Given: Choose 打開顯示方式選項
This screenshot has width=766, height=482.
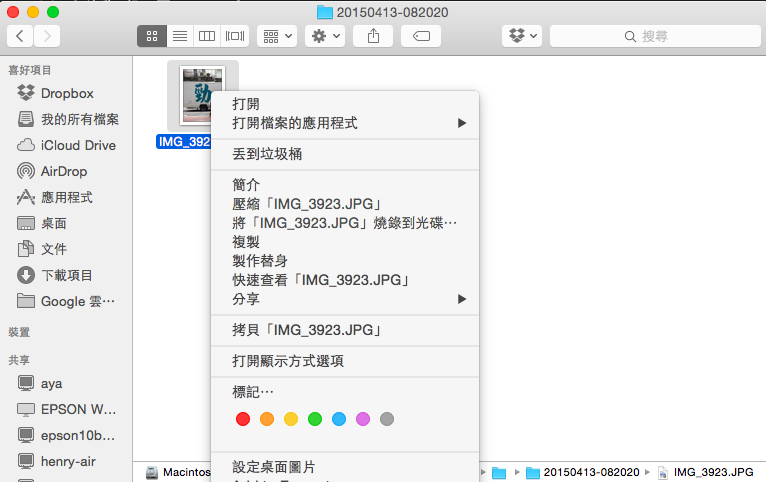Looking at the screenshot, I should click(x=345, y=361).
